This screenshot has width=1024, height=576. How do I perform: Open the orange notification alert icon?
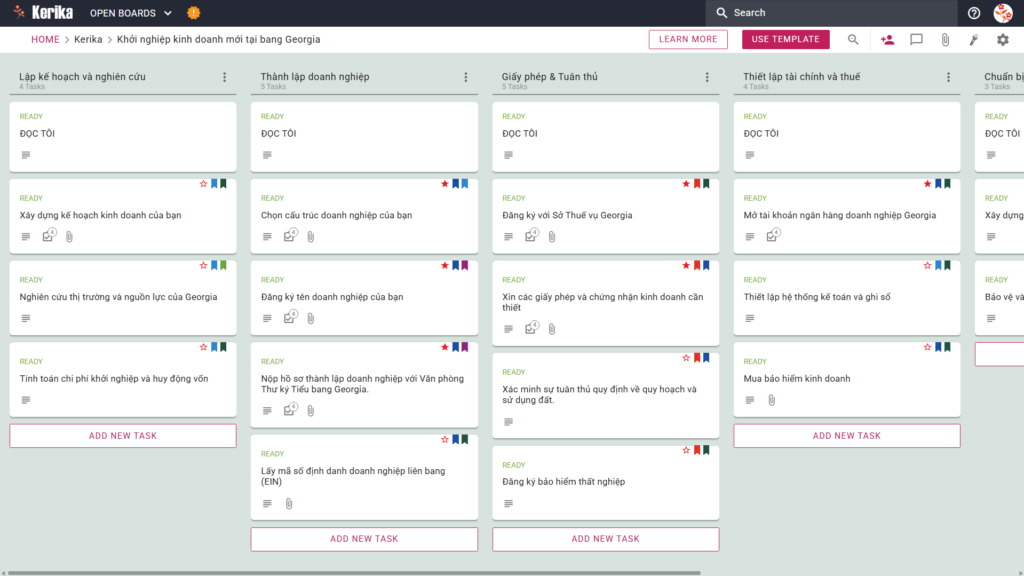[193, 12]
